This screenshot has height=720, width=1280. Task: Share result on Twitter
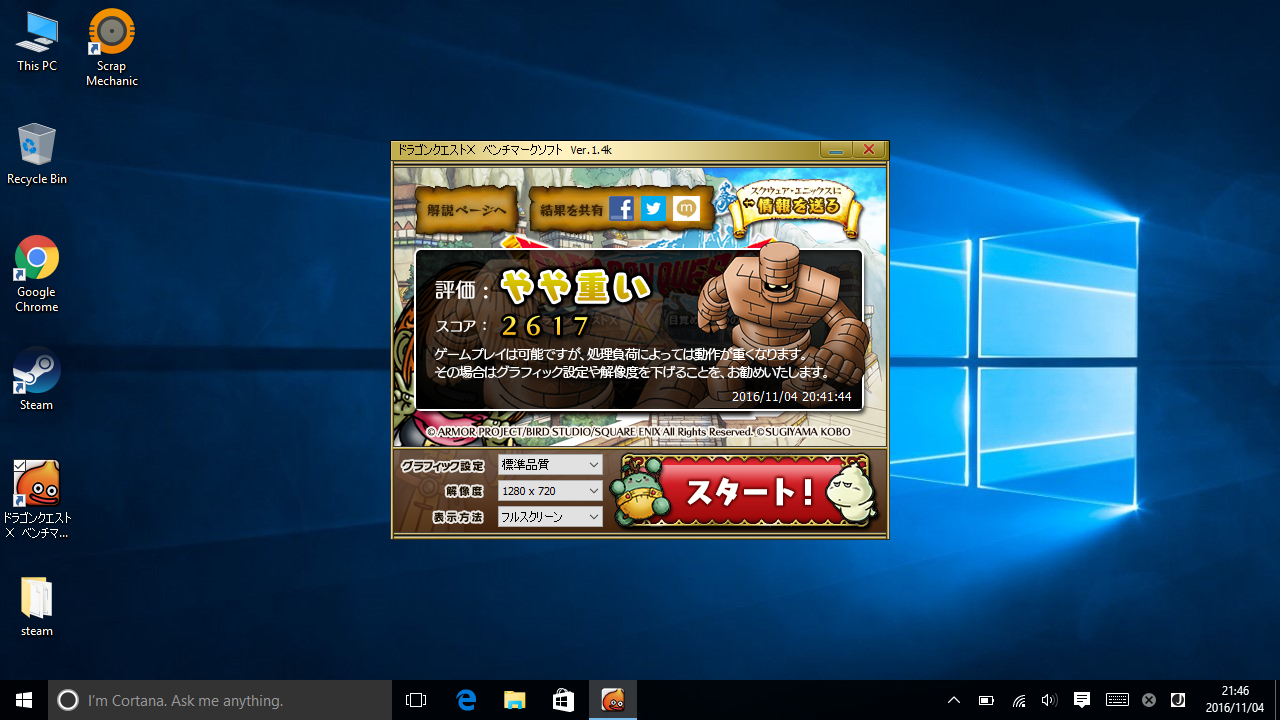click(653, 208)
